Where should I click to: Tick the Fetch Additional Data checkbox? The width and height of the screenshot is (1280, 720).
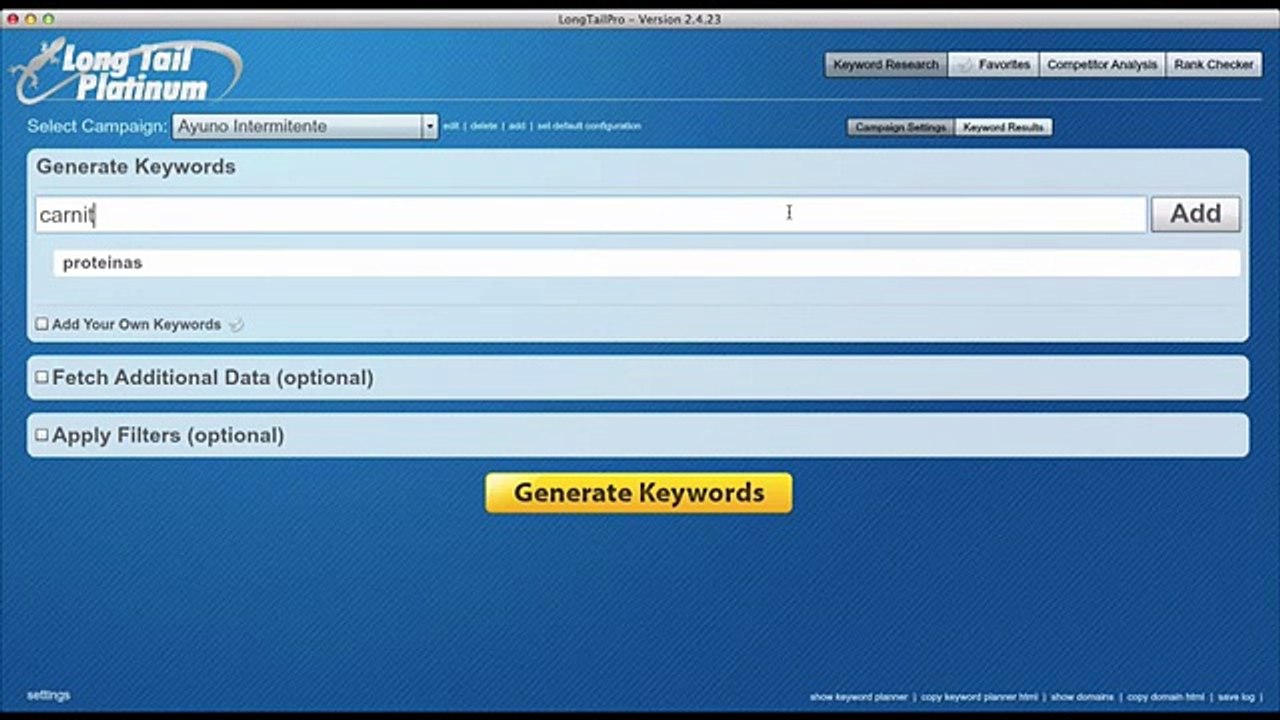(42, 377)
